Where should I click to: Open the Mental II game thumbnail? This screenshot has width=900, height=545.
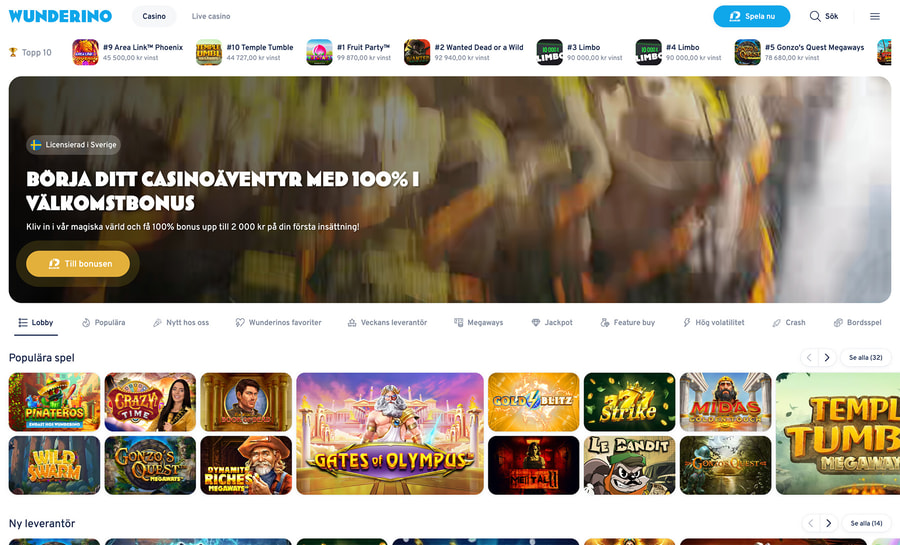tap(533, 465)
